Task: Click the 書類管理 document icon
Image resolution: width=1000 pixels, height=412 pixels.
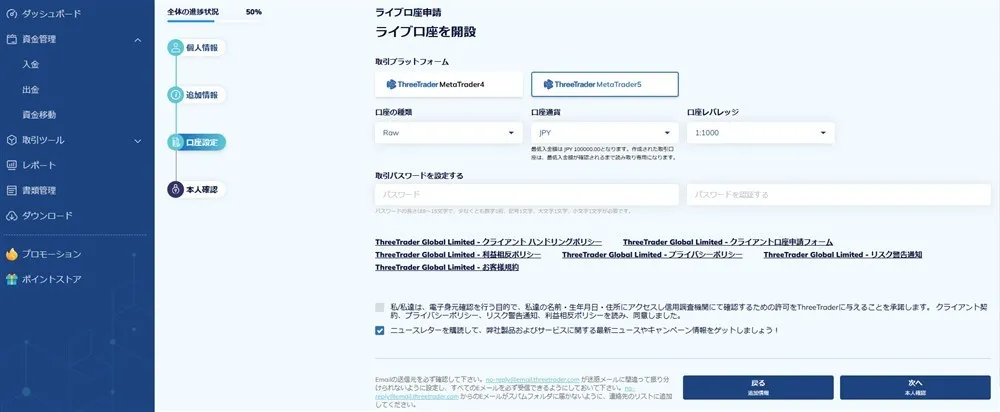Action: pos(11,191)
